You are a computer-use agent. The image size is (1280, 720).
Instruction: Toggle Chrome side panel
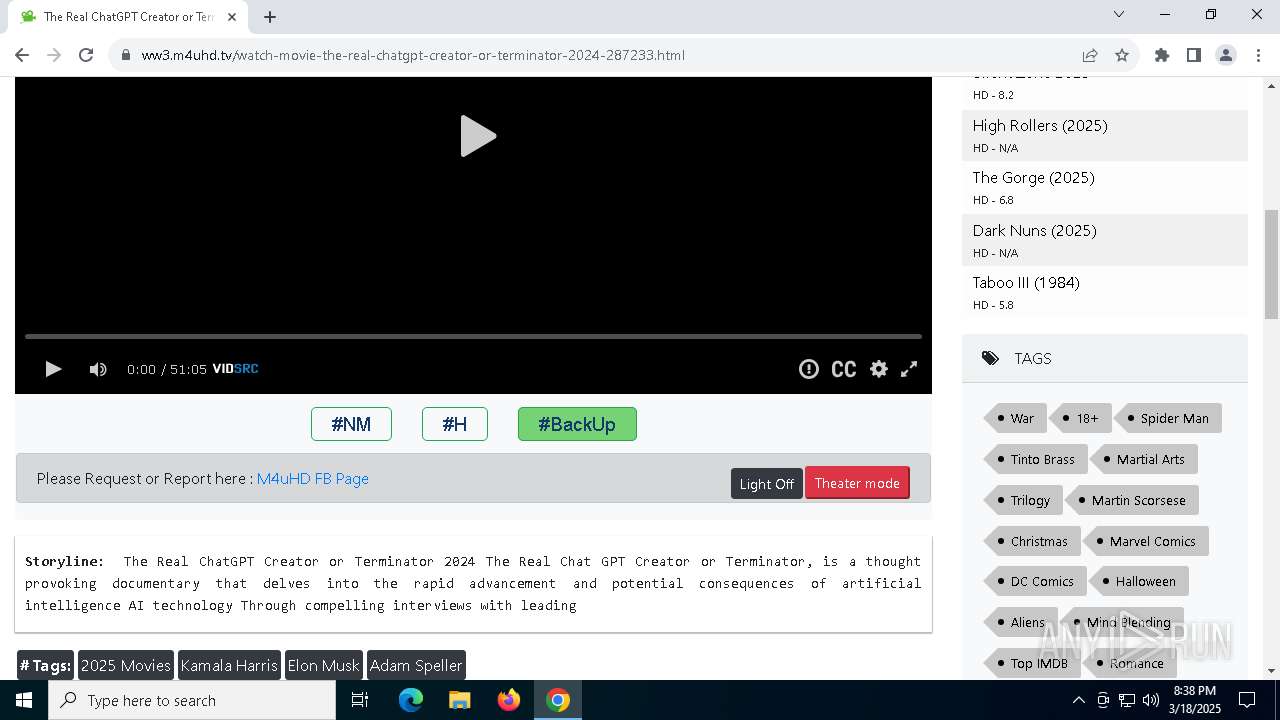click(1194, 55)
